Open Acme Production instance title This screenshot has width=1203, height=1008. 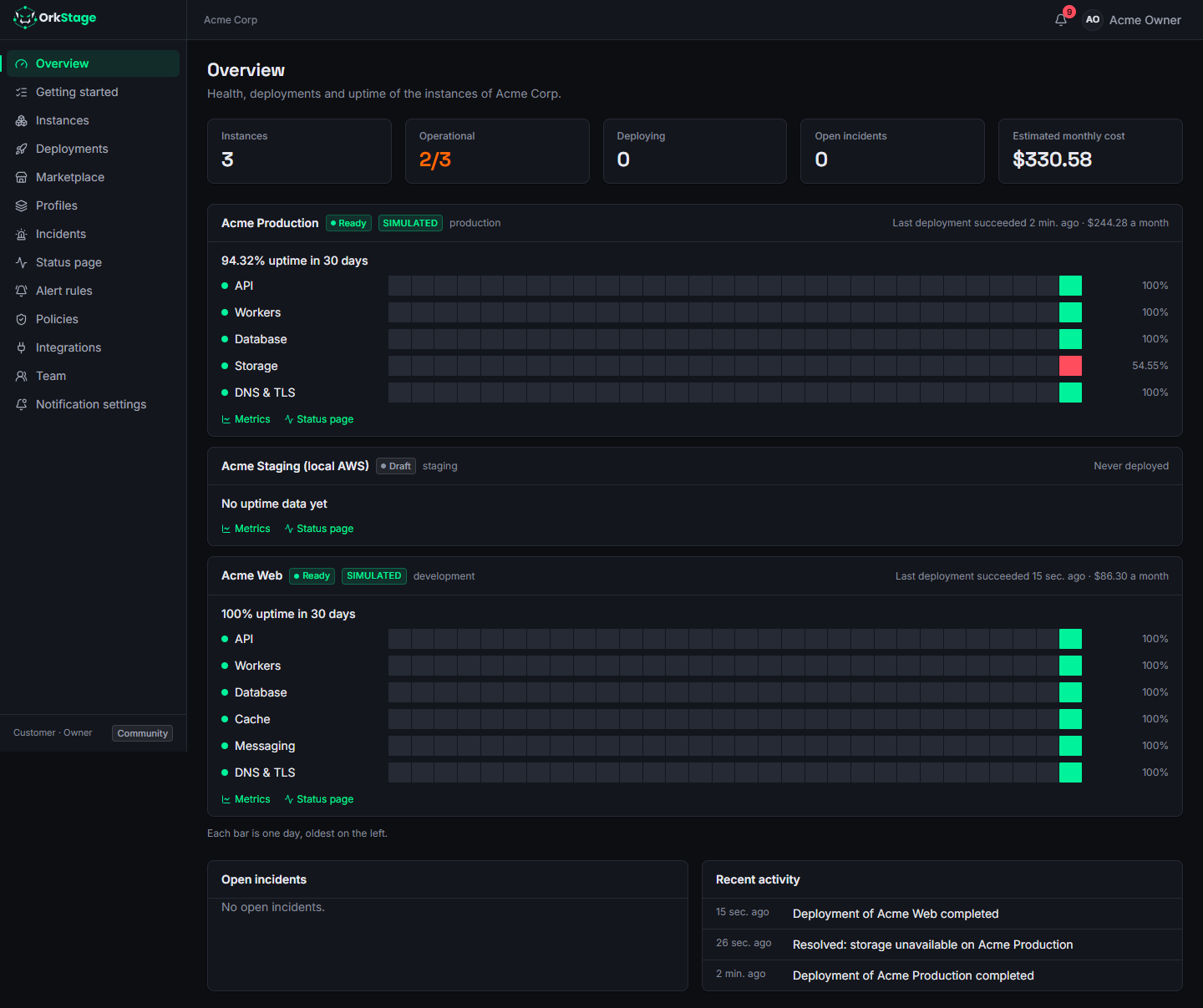[270, 223]
